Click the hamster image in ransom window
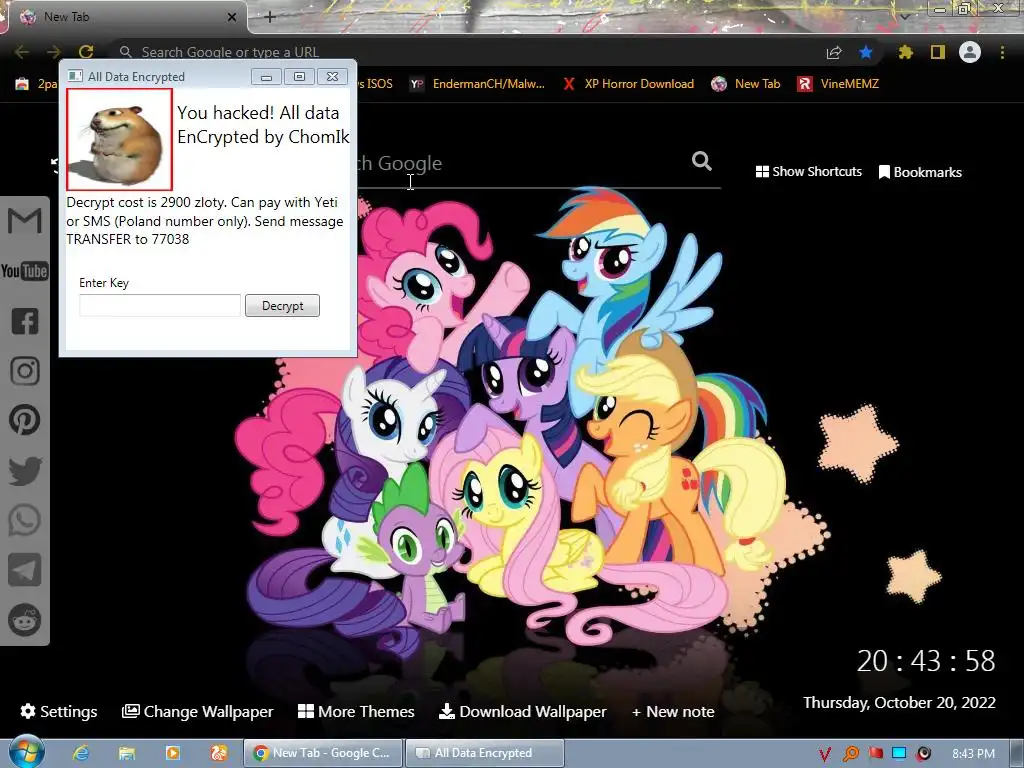 pyautogui.click(x=120, y=139)
